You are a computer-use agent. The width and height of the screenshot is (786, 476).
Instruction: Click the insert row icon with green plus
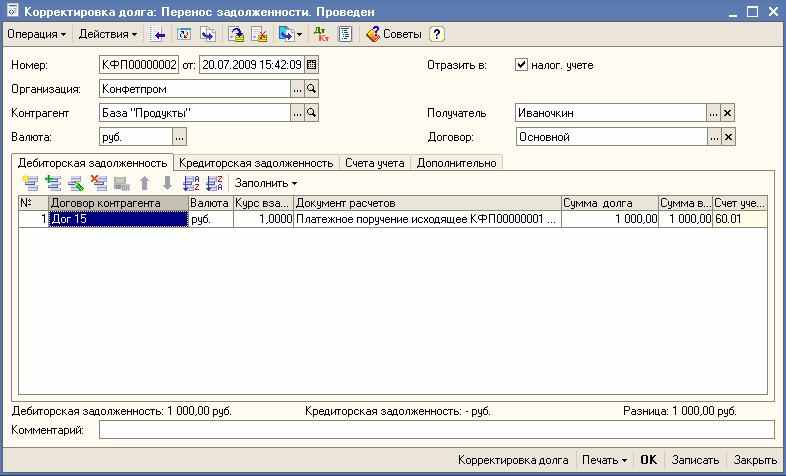(x=53, y=183)
